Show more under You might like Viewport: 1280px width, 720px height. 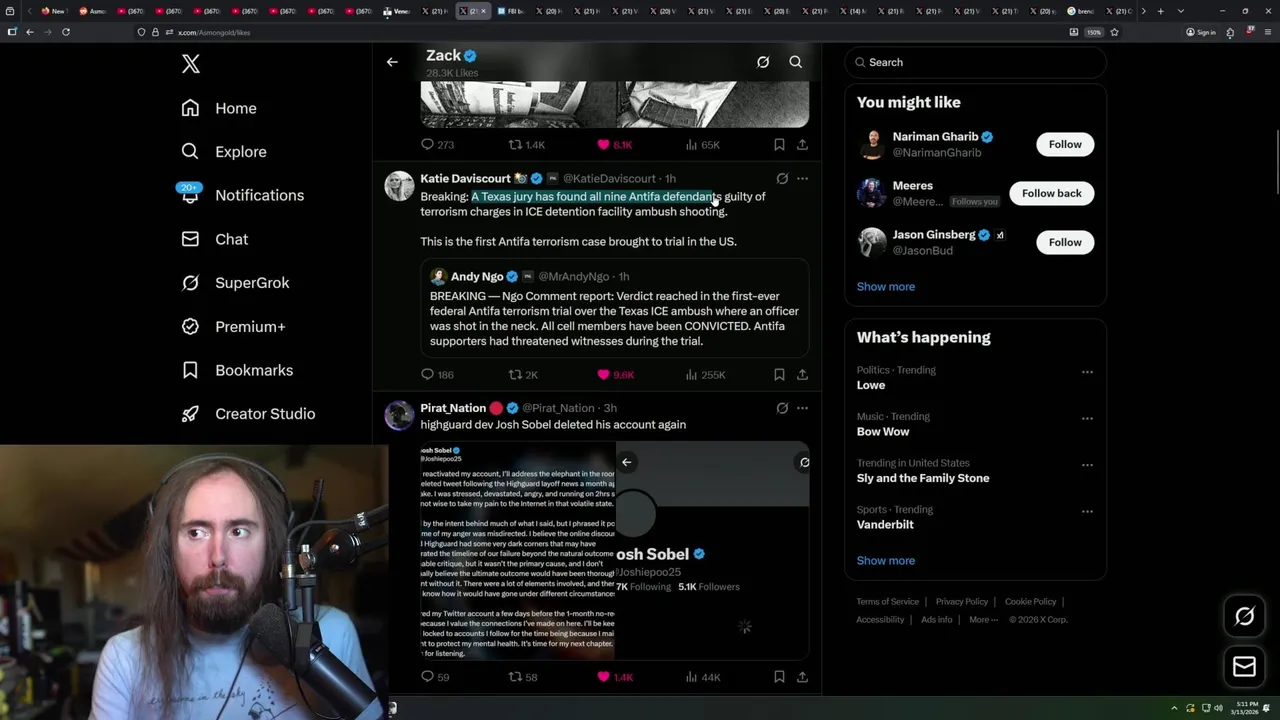click(x=885, y=287)
